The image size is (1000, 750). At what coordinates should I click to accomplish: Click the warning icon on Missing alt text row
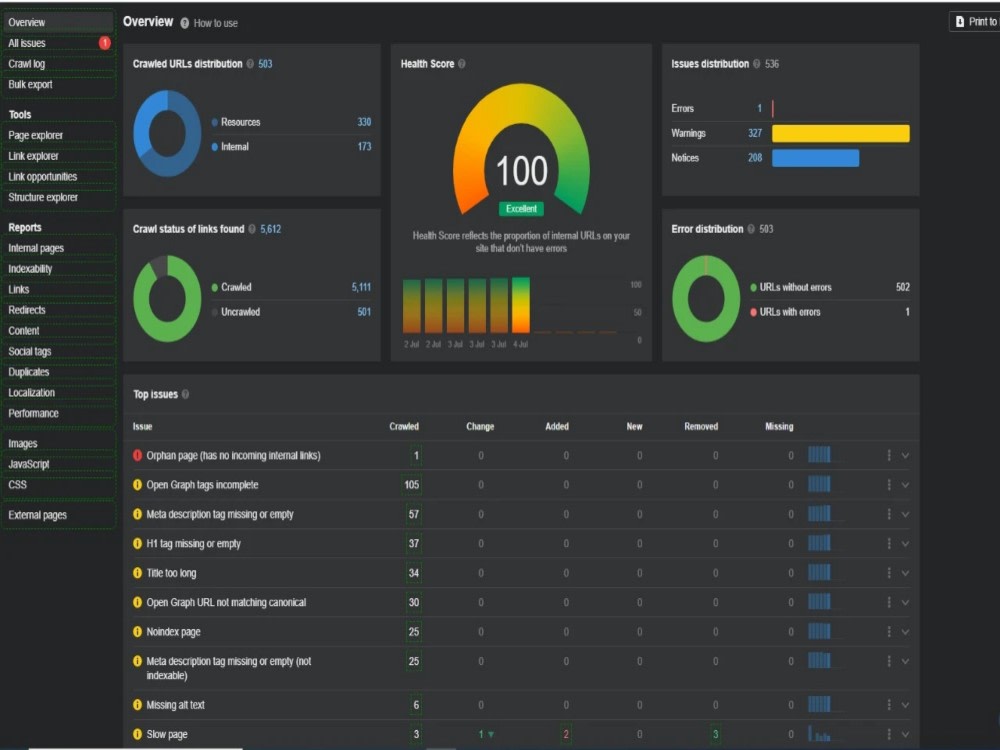137,705
